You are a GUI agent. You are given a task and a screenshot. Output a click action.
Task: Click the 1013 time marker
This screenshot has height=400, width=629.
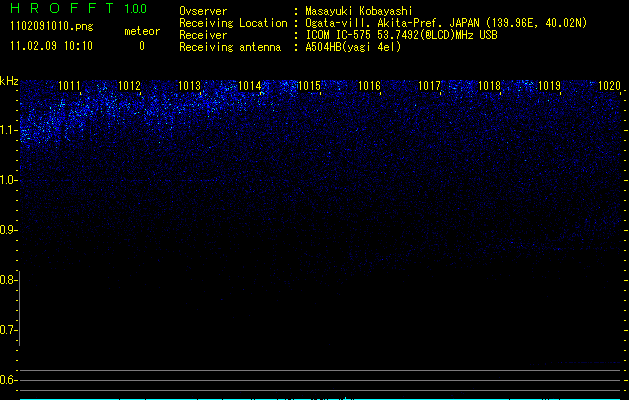(x=189, y=86)
